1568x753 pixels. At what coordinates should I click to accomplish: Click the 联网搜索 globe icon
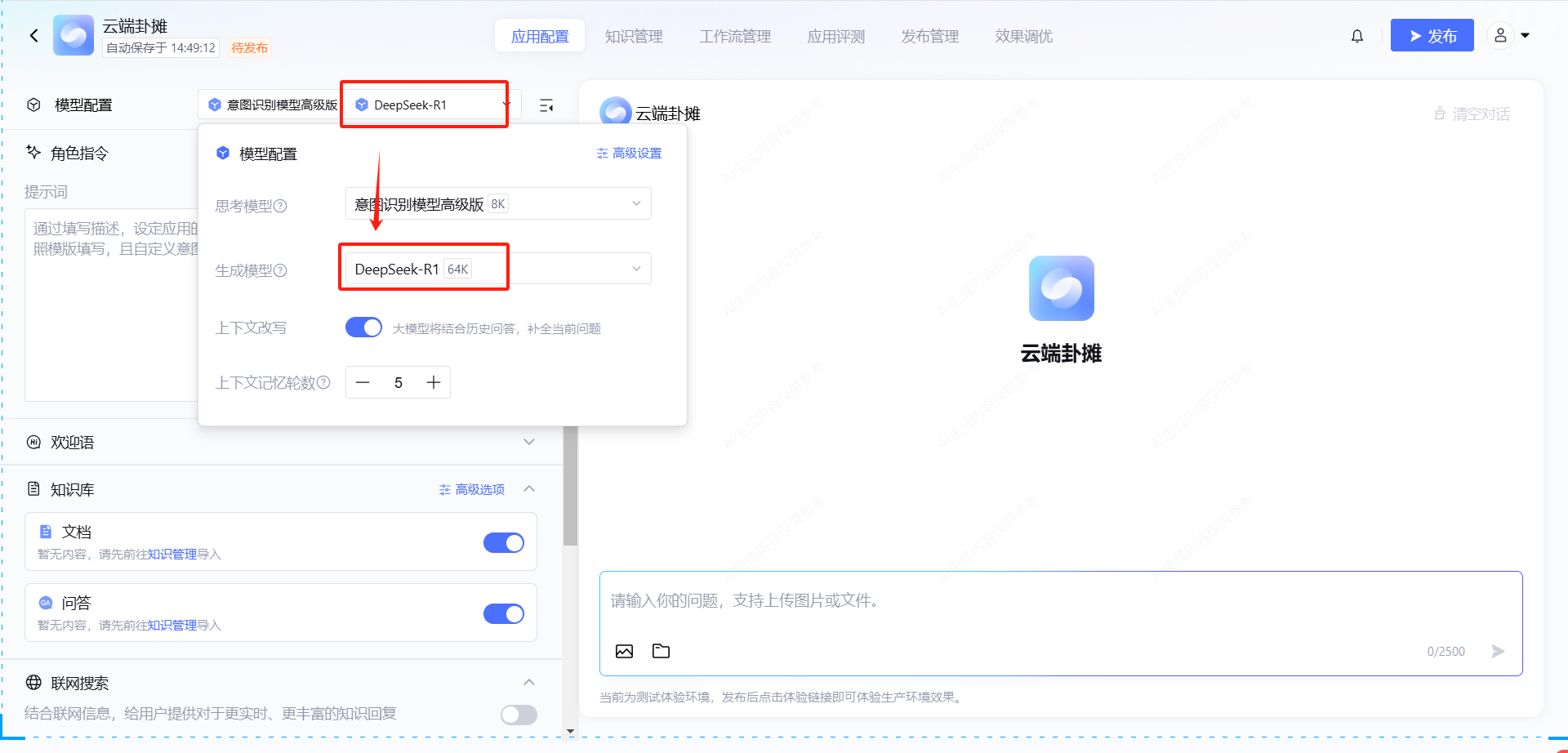(x=33, y=682)
